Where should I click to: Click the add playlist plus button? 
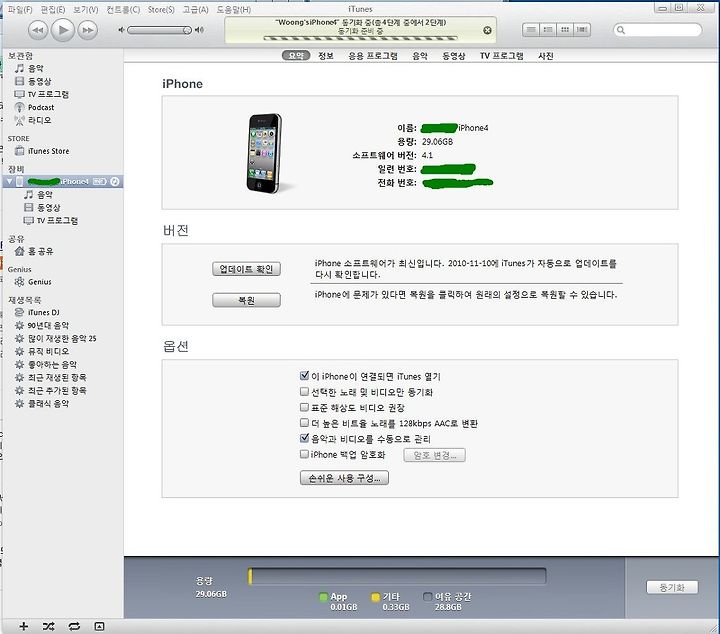[23, 626]
